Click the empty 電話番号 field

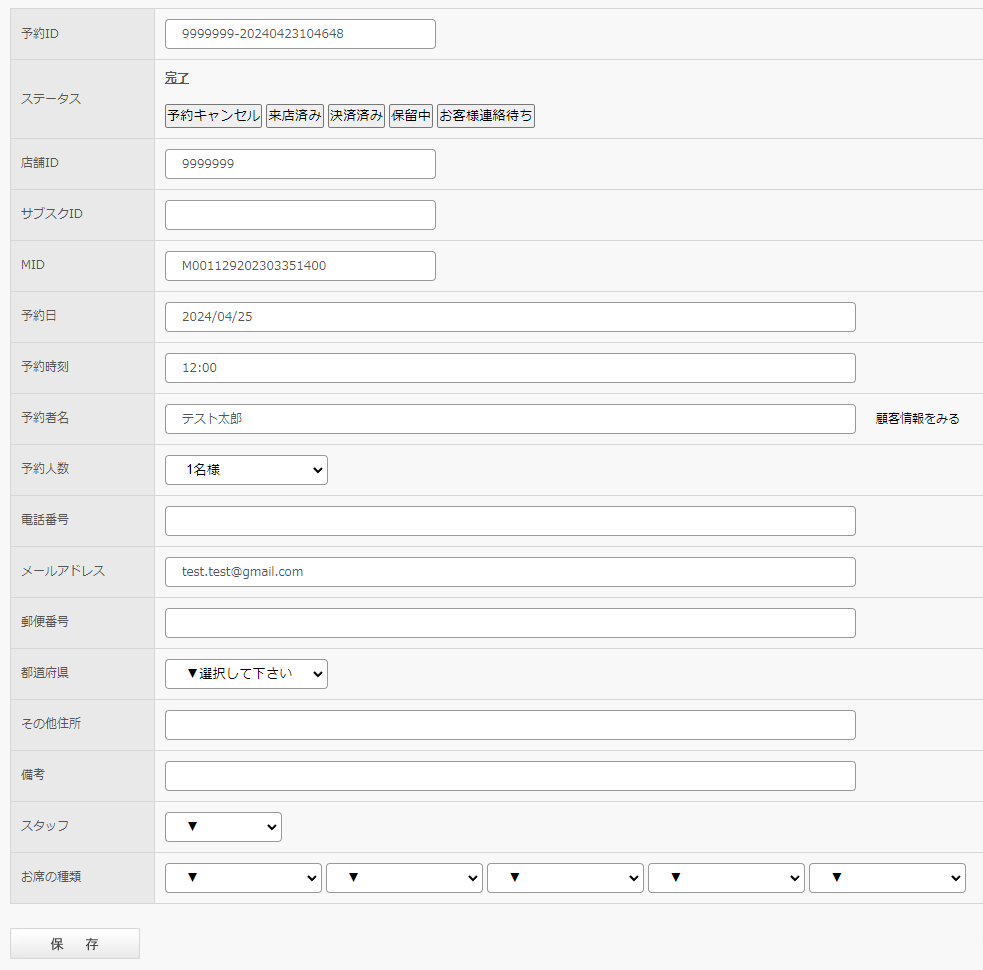[x=510, y=521]
